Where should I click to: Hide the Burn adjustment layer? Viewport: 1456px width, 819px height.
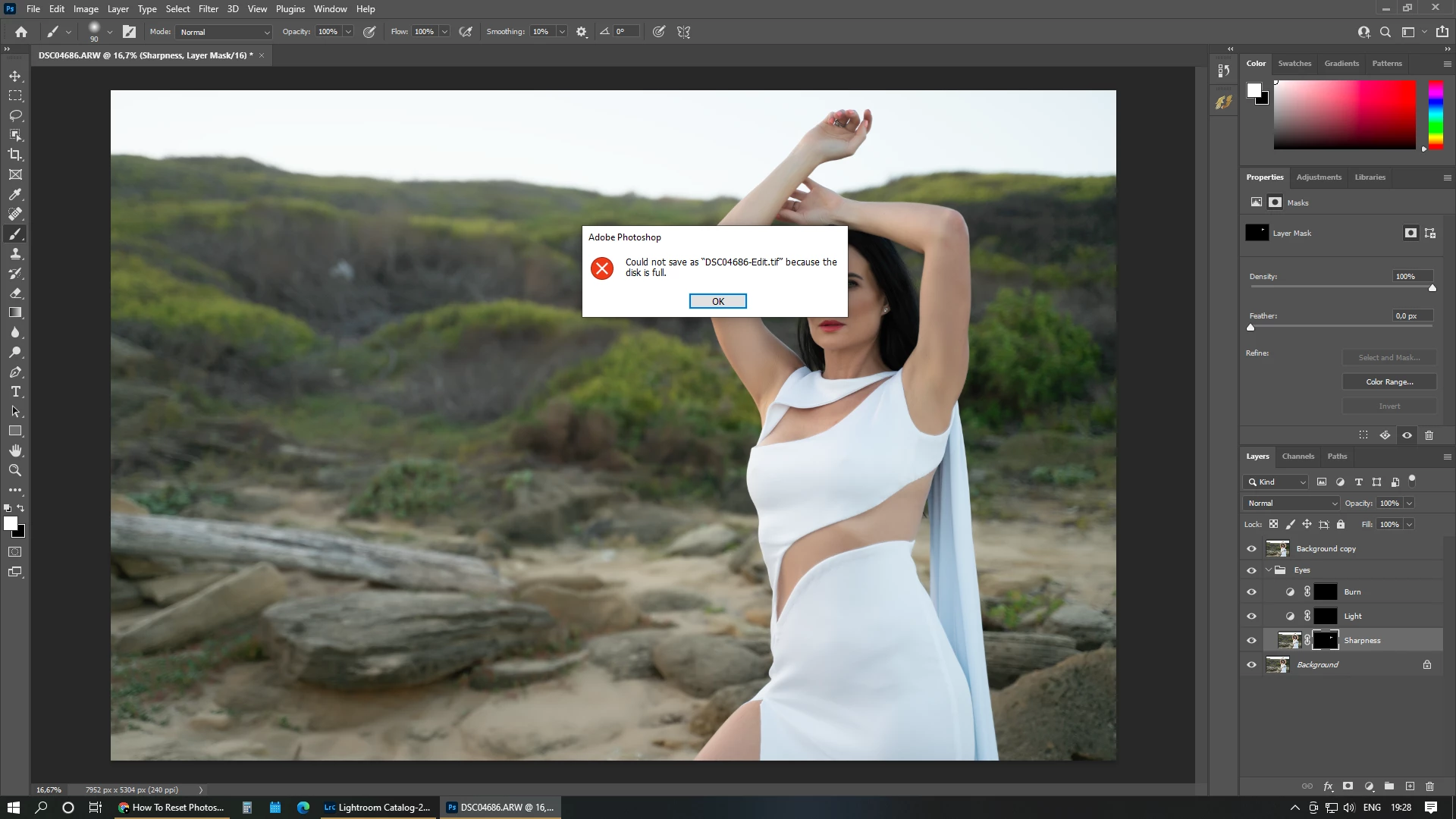tap(1251, 592)
